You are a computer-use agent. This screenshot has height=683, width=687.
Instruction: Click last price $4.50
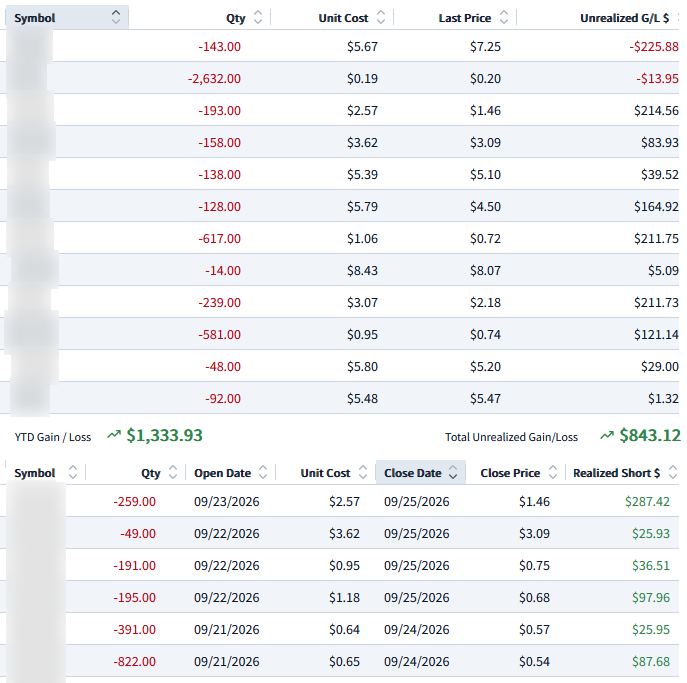[485, 206]
